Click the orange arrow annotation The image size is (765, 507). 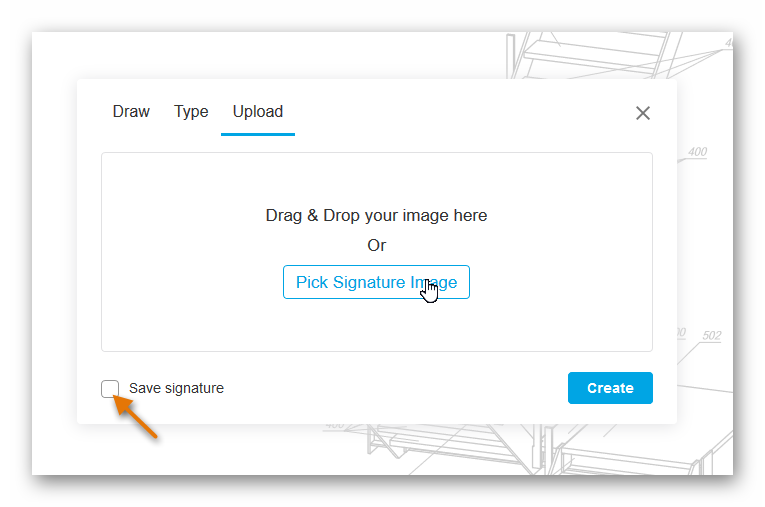[x=137, y=417]
